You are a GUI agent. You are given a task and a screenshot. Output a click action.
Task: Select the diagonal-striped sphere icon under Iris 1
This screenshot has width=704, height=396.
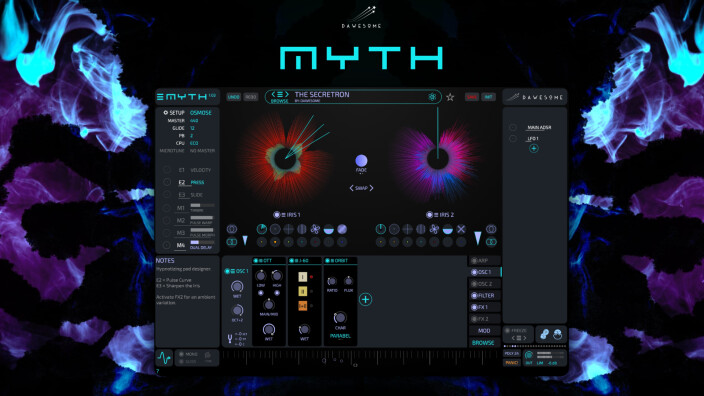click(x=342, y=229)
